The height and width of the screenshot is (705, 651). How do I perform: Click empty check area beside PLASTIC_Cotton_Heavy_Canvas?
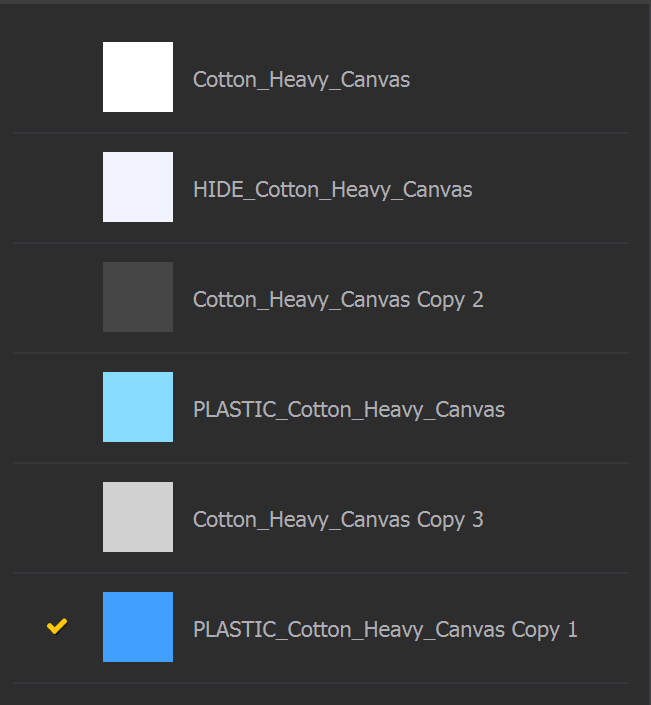click(x=57, y=407)
